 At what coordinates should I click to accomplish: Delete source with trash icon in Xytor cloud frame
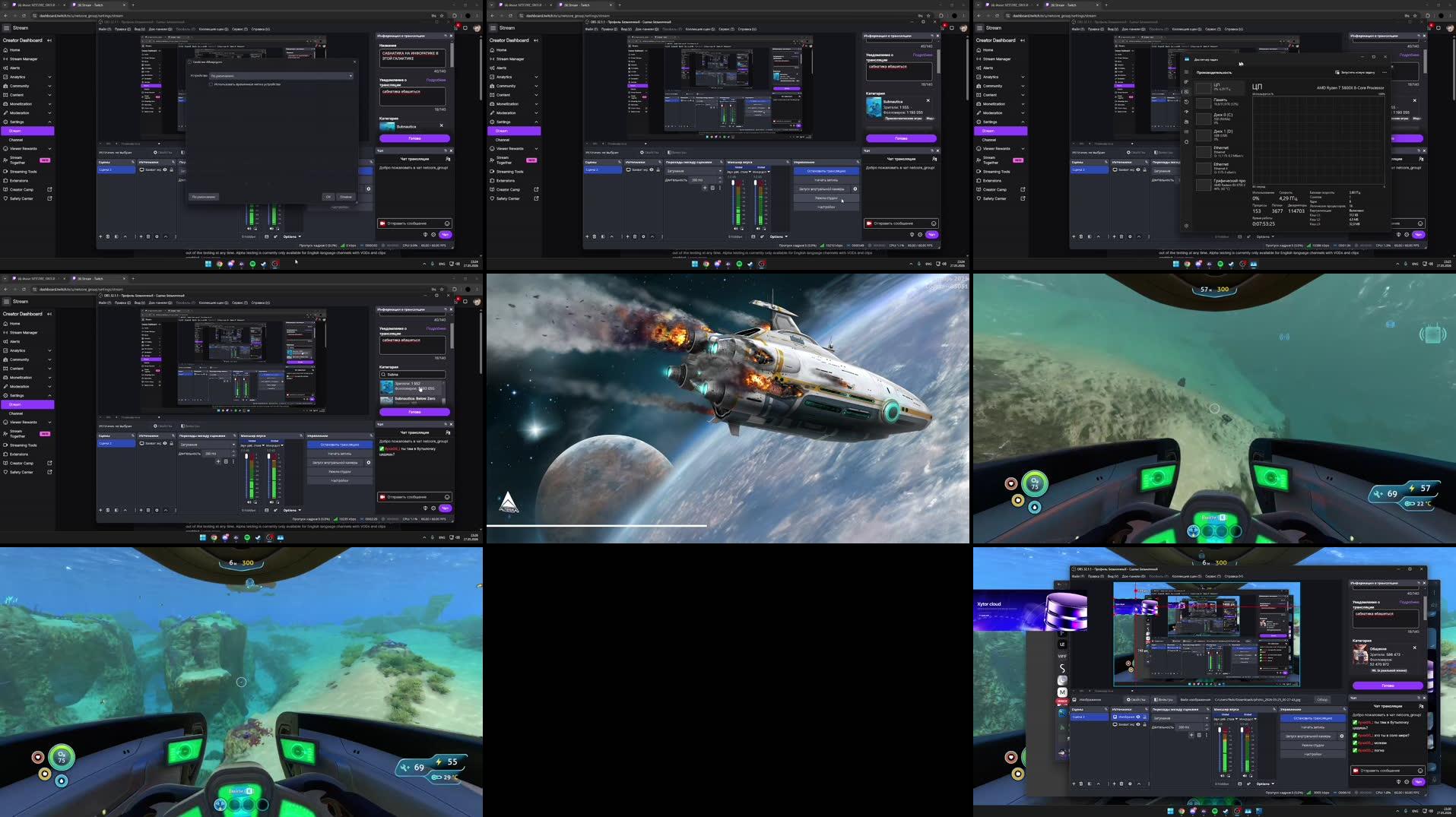coord(1121,784)
